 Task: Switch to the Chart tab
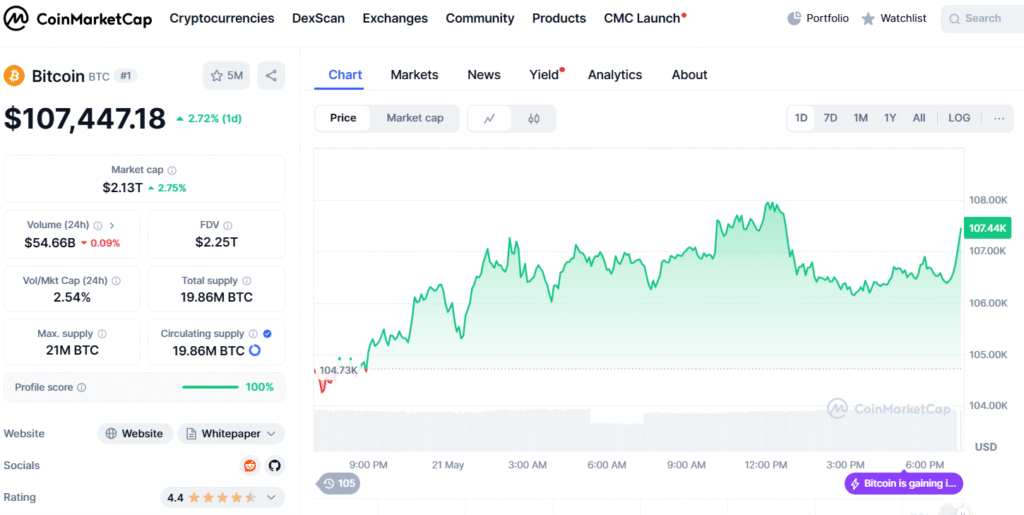click(345, 75)
